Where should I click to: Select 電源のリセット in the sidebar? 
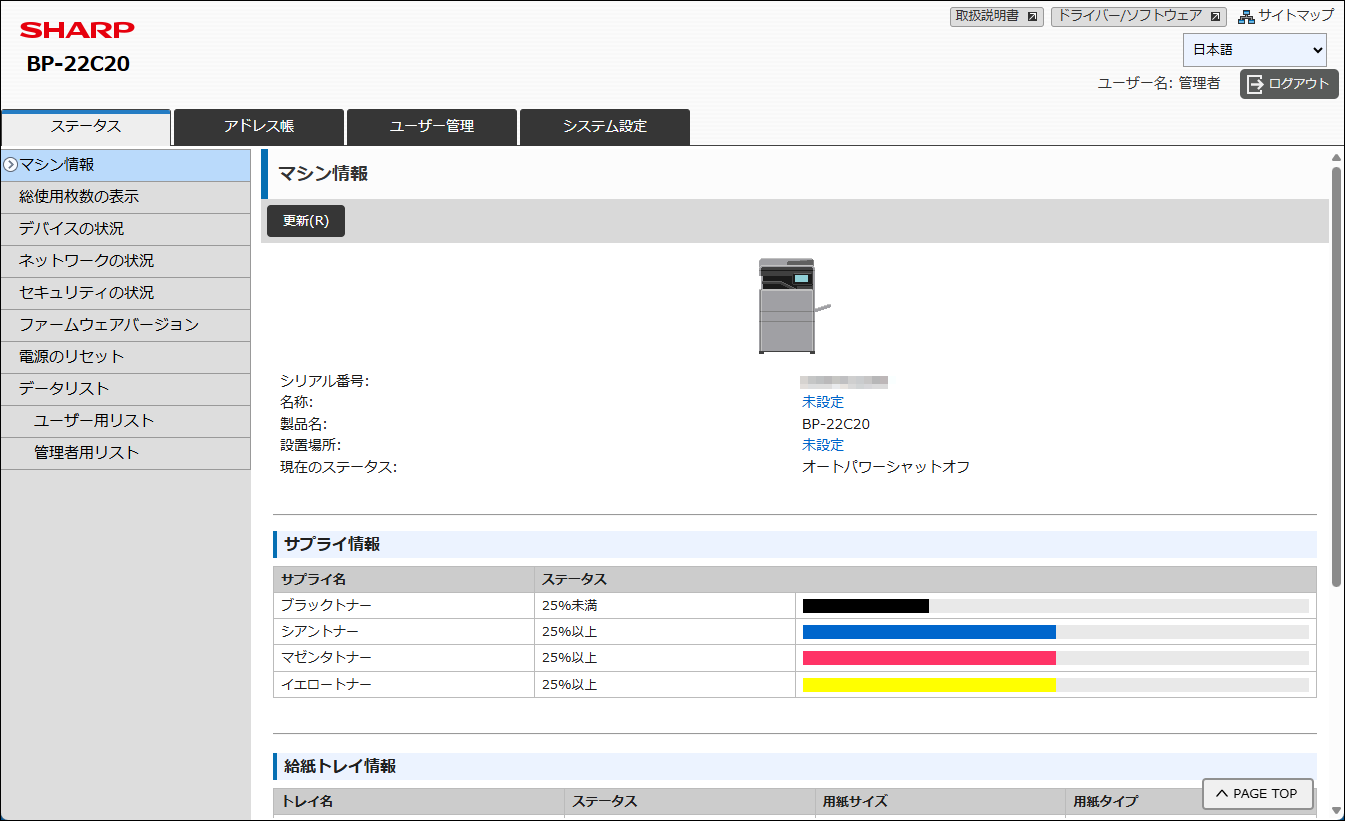point(125,357)
